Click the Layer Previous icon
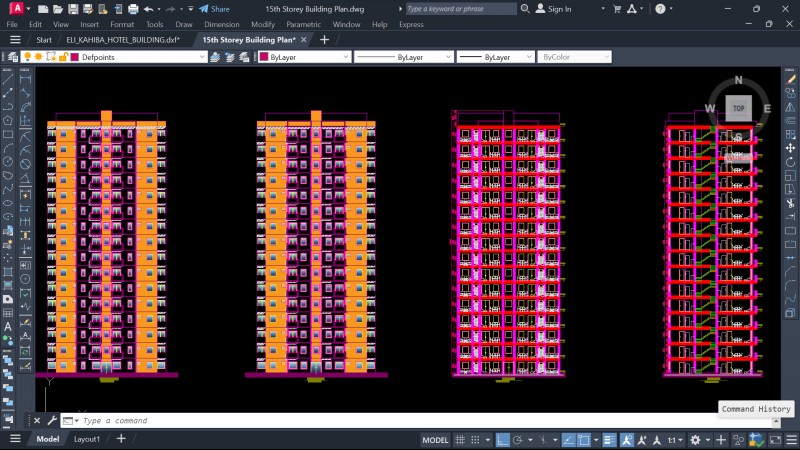This screenshot has height=450, width=800. point(230,57)
